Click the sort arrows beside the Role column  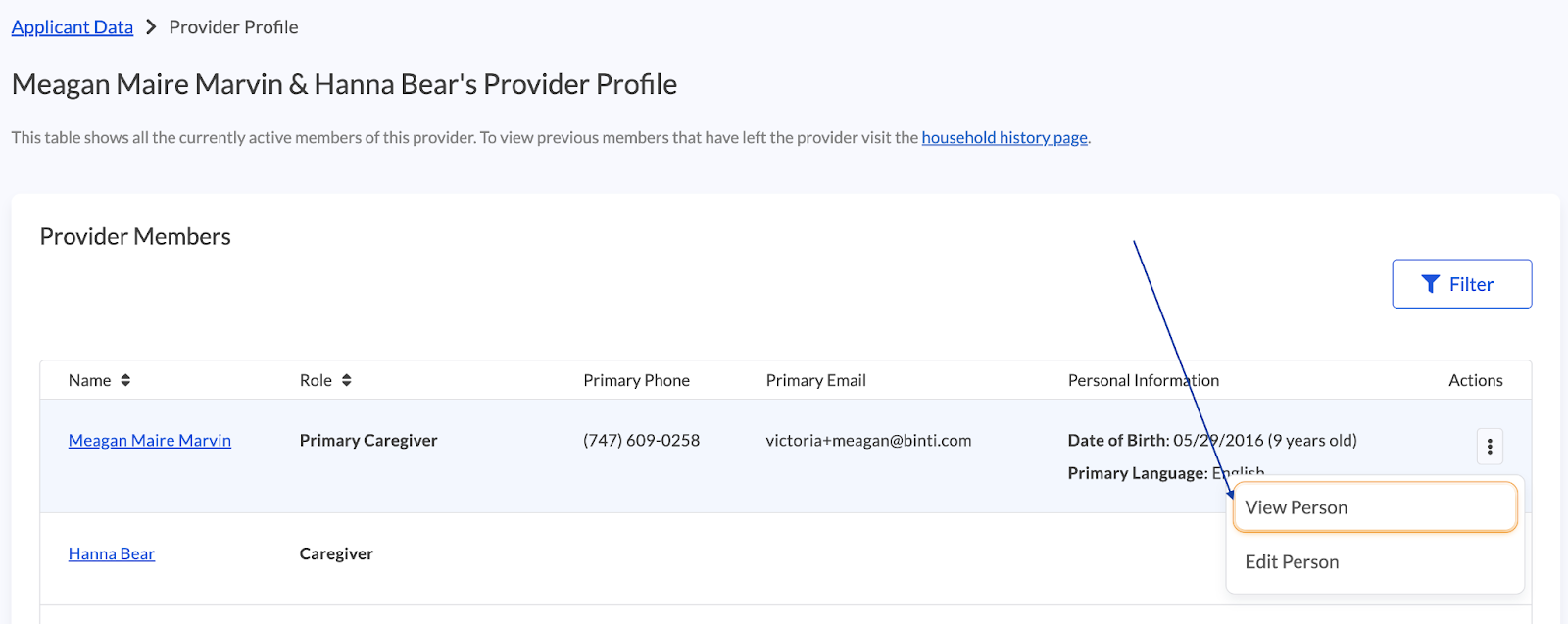347,380
